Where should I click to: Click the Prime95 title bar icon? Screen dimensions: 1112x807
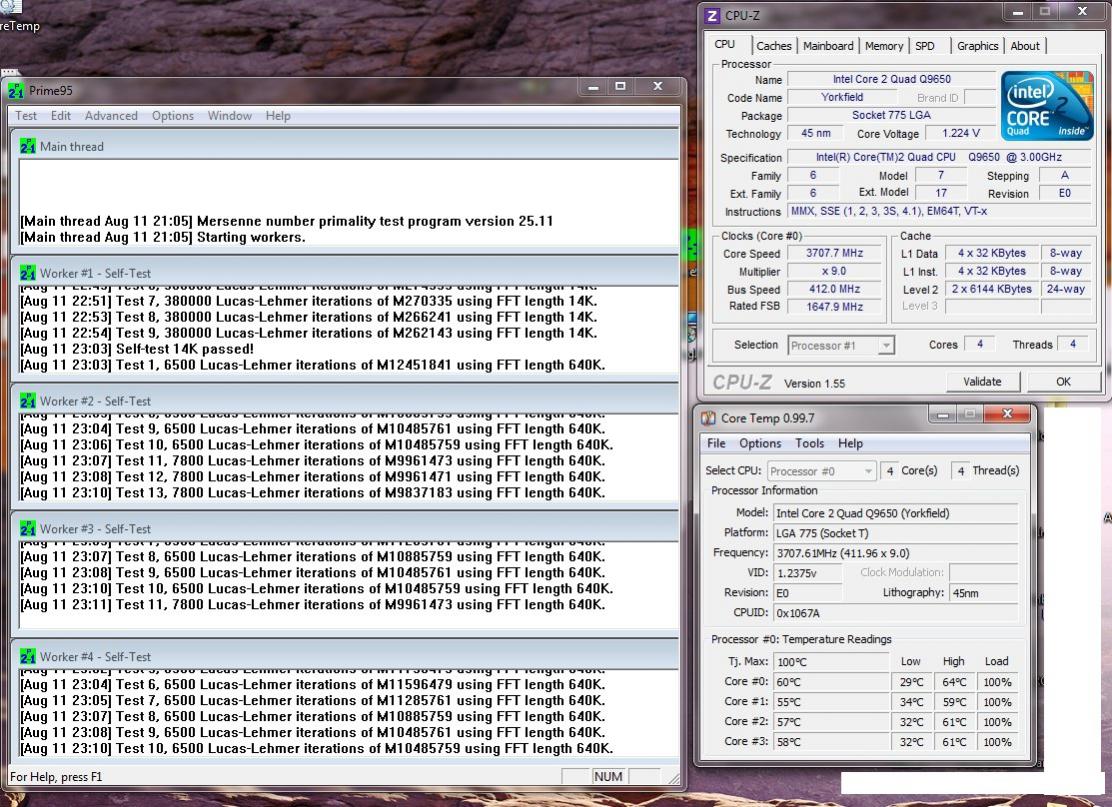16,91
